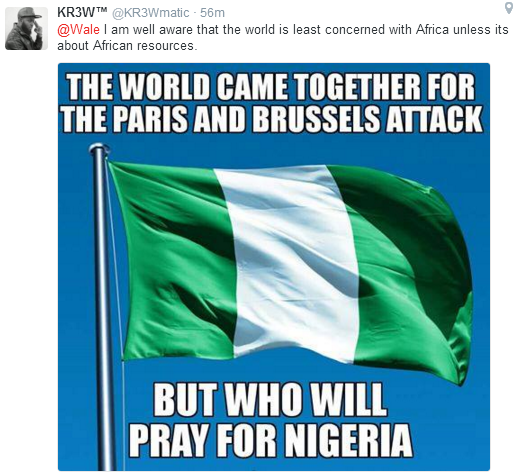This screenshot has width=530, height=476.
Task: Click the location pin icon on the tweet
Action: [x=509, y=8]
